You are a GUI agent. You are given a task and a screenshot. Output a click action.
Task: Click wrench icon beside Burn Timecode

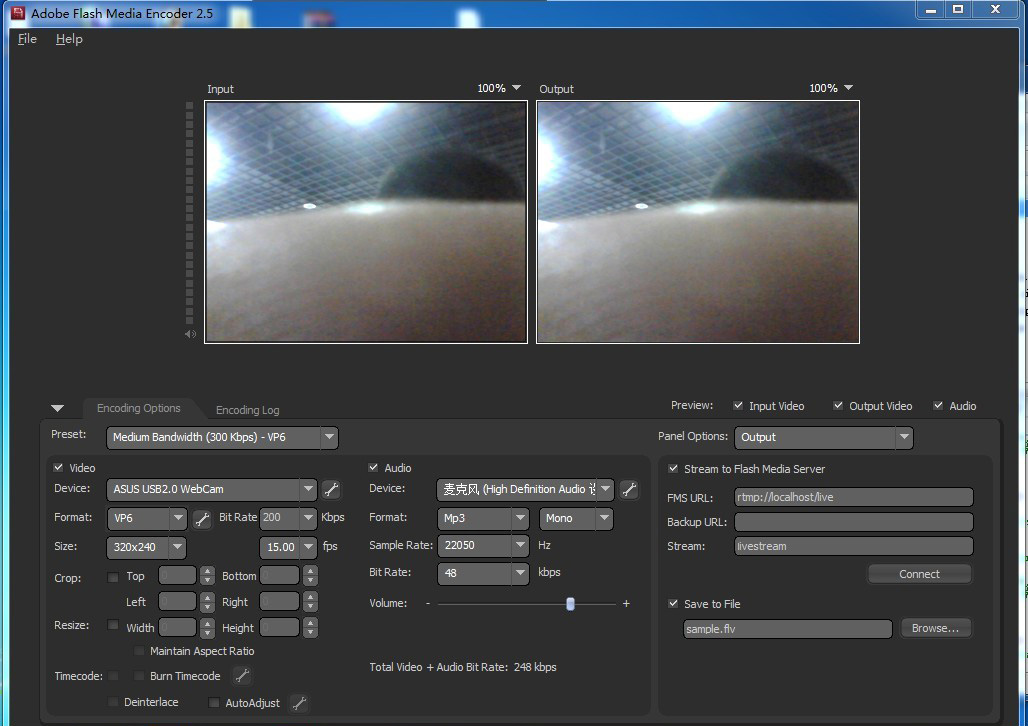coord(242,676)
